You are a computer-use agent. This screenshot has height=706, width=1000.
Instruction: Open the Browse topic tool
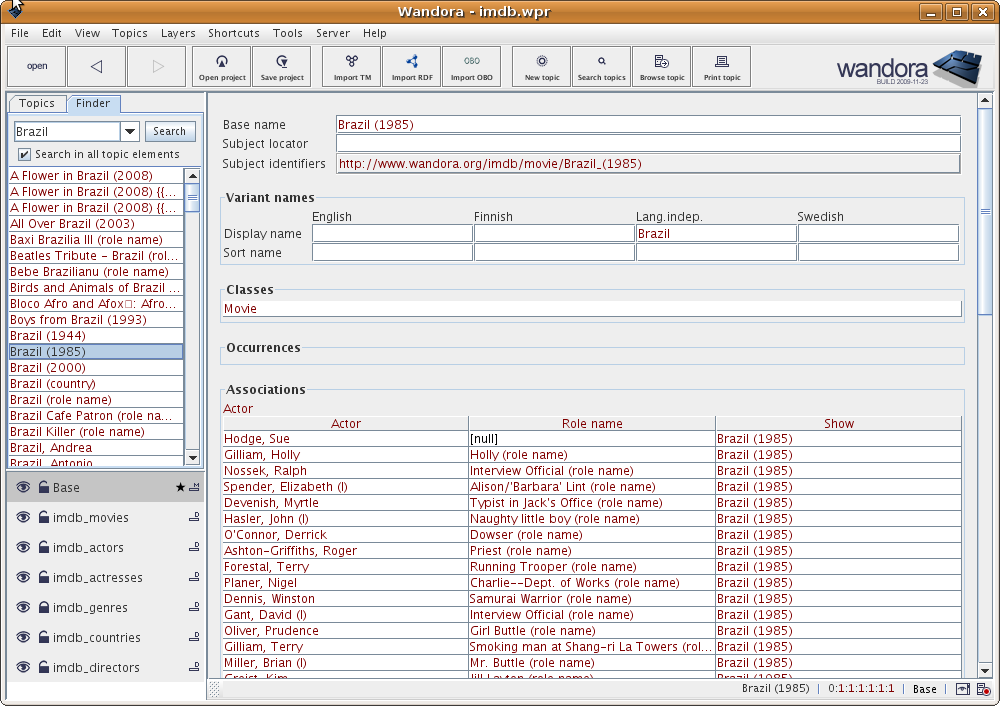pos(661,66)
